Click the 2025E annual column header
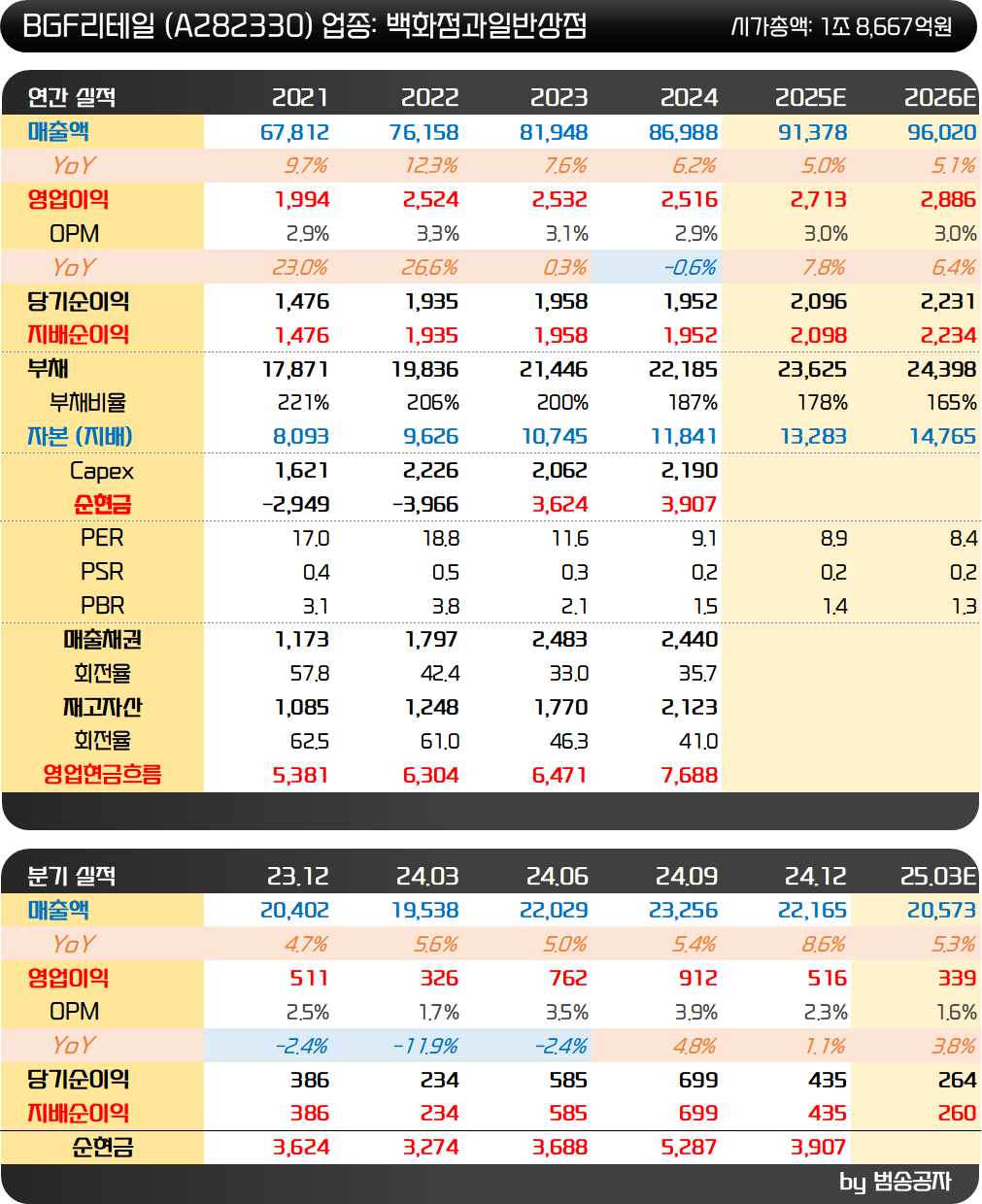The image size is (982, 1204). [811, 97]
